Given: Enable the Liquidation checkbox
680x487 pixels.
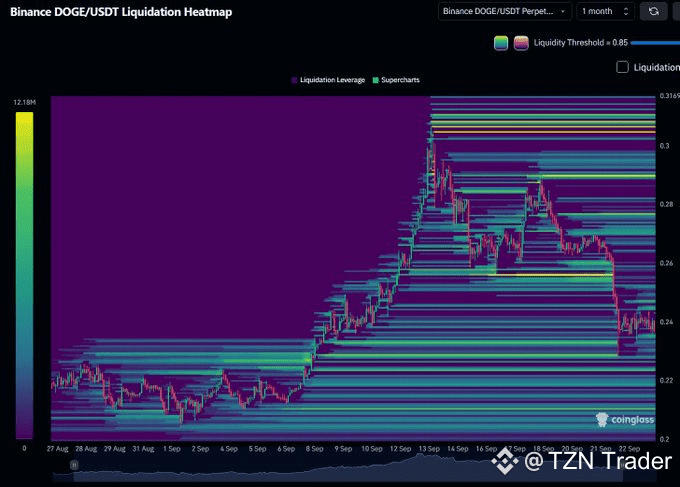Looking at the screenshot, I should [x=623, y=67].
